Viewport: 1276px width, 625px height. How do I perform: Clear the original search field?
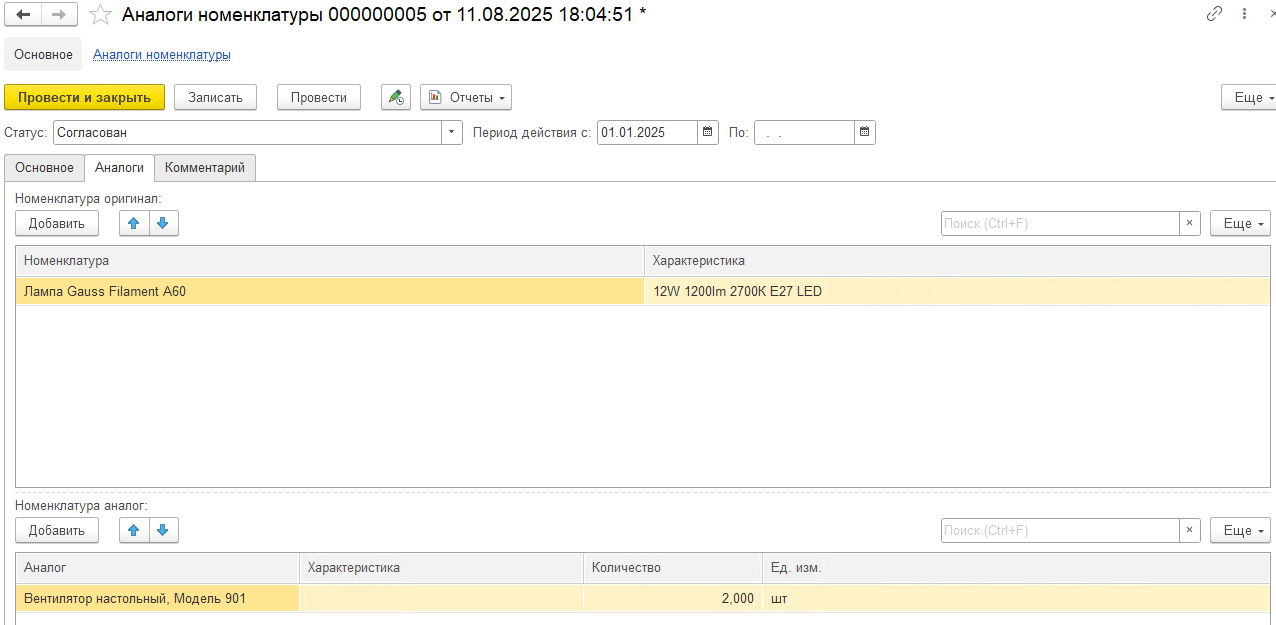(x=1189, y=223)
